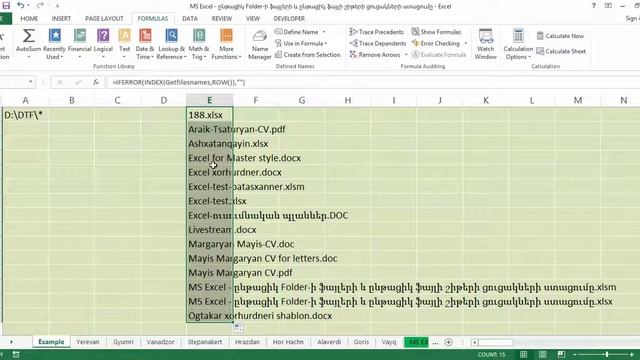Switch to the Hrazdan sheet tab
The height and width of the screenshot is (360, 640).
pyautogui.click(x=247, y=342)
